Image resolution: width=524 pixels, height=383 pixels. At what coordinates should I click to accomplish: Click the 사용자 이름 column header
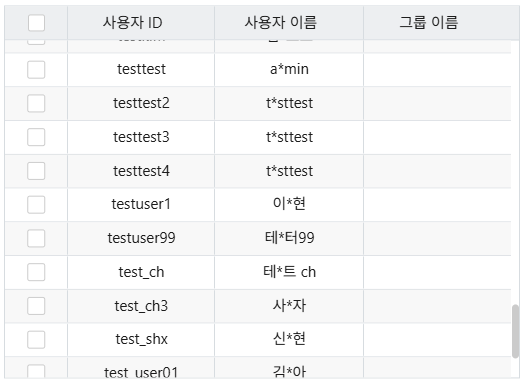[x=289, y=23]
